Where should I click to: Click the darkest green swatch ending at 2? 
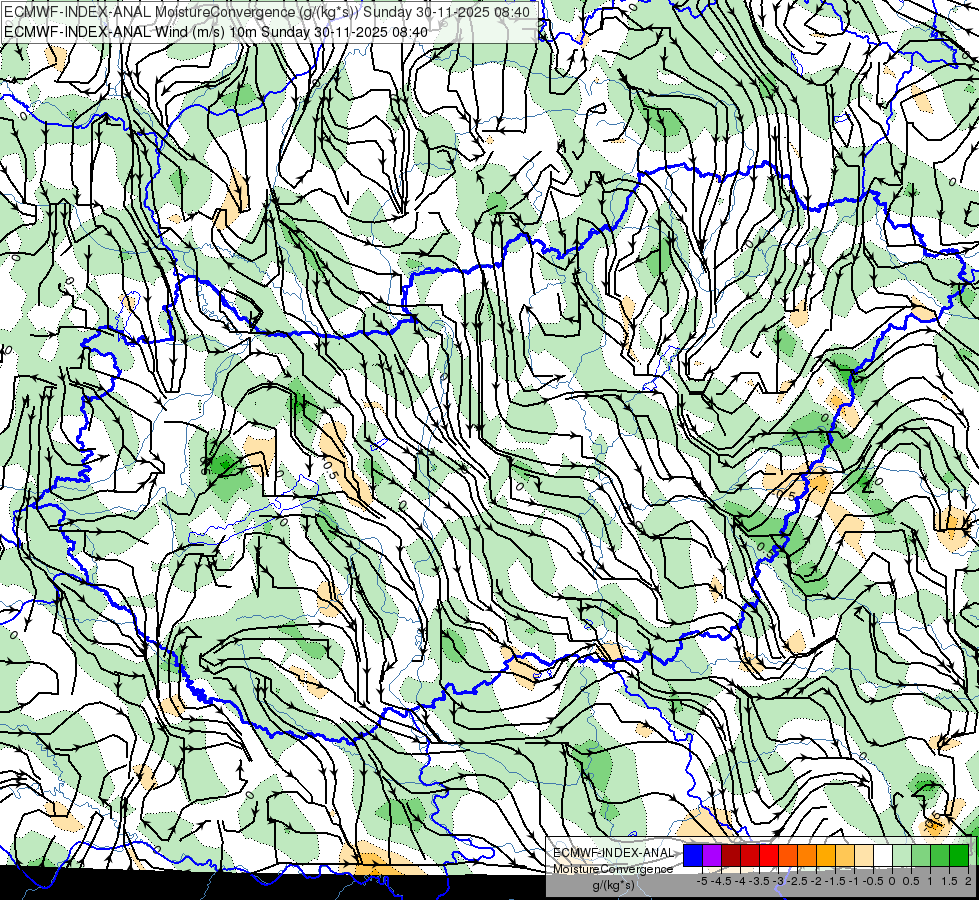(958, 855)
